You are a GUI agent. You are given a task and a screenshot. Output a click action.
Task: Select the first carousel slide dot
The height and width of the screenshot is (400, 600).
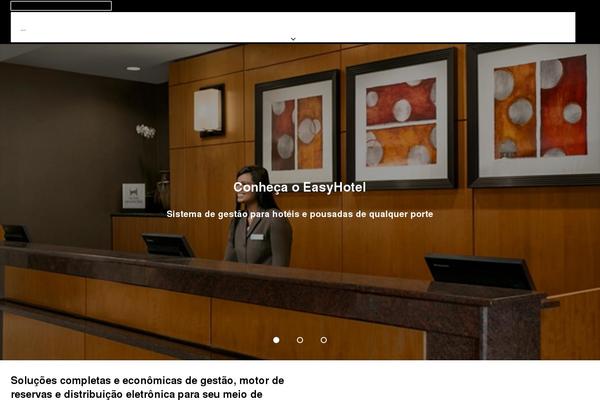(x=276, y=340)
